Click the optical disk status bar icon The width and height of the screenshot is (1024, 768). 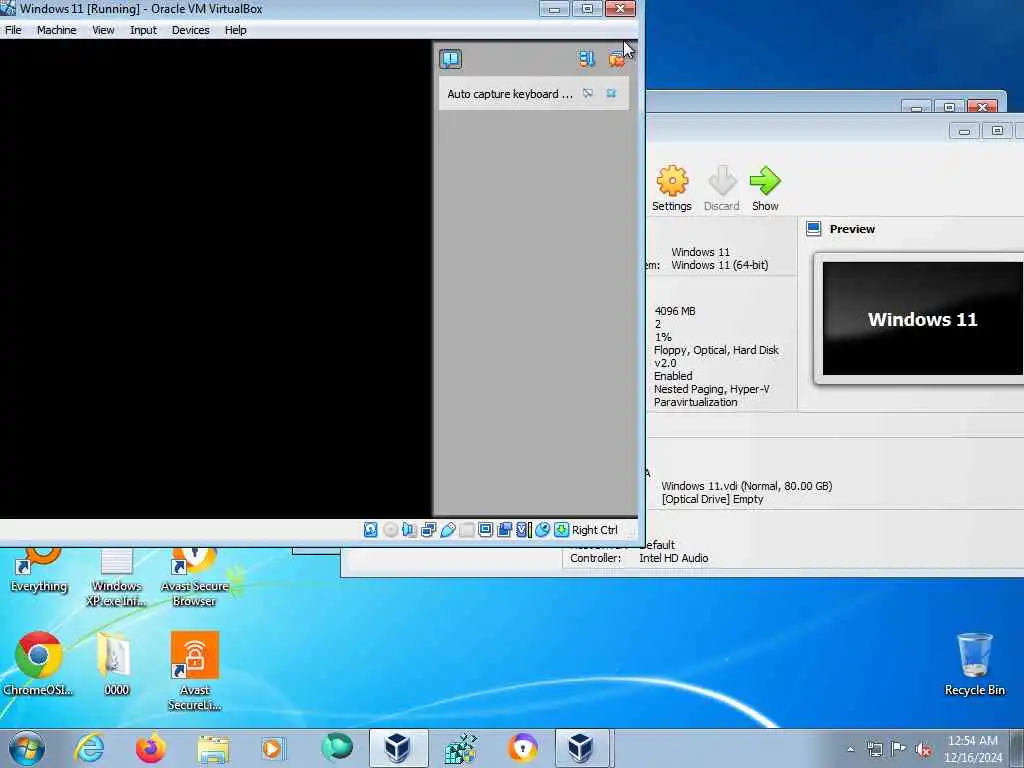click(390, 530)
